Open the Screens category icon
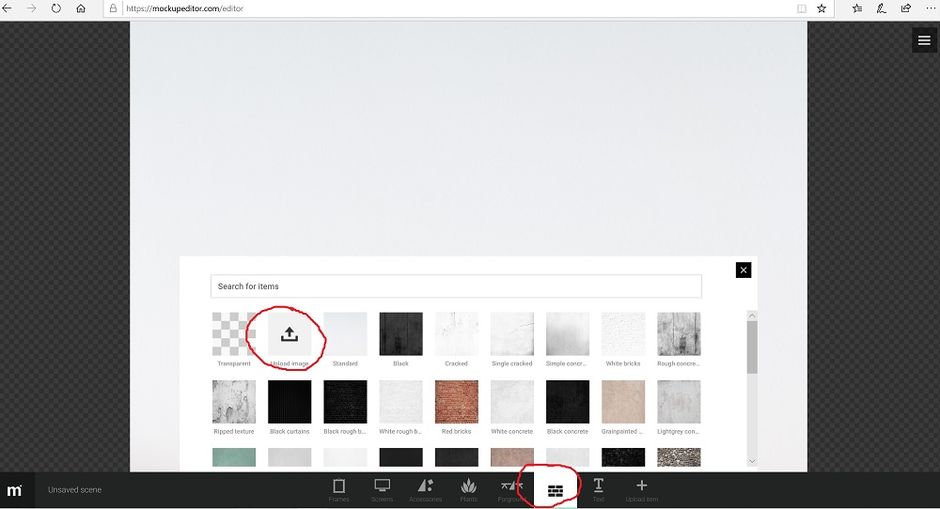 [x=382, y=486]
